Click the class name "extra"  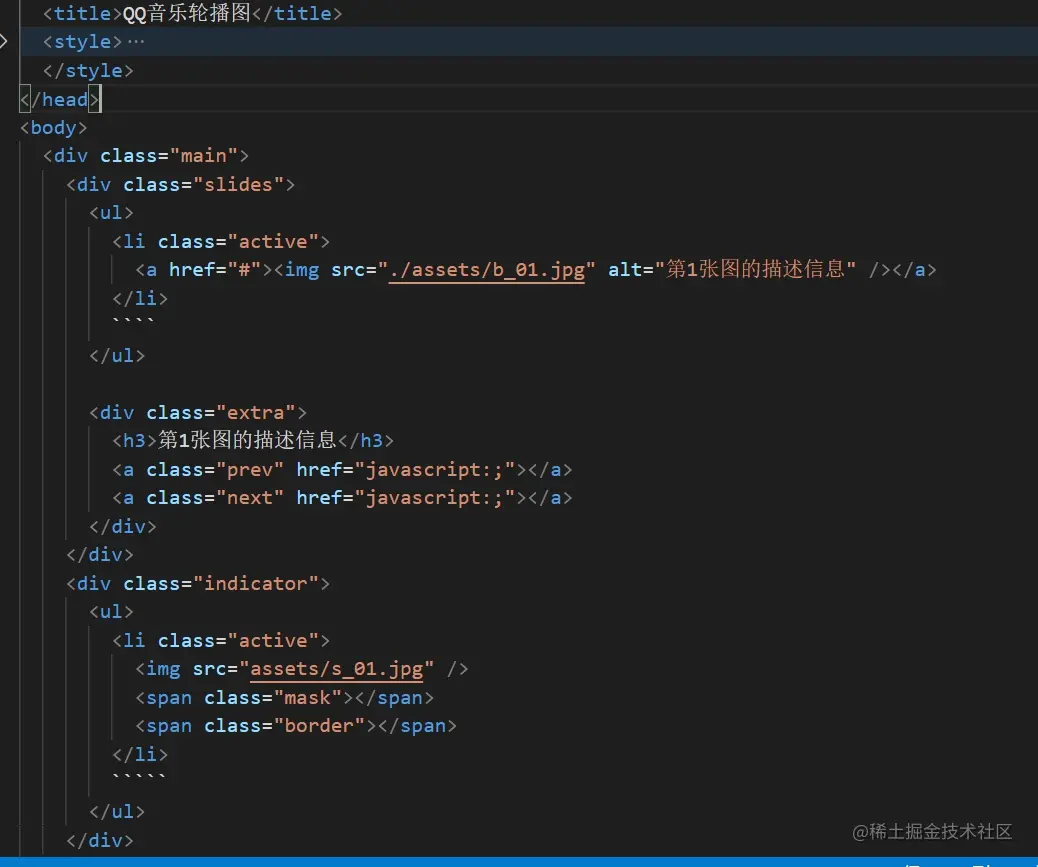tap(255, 412)
